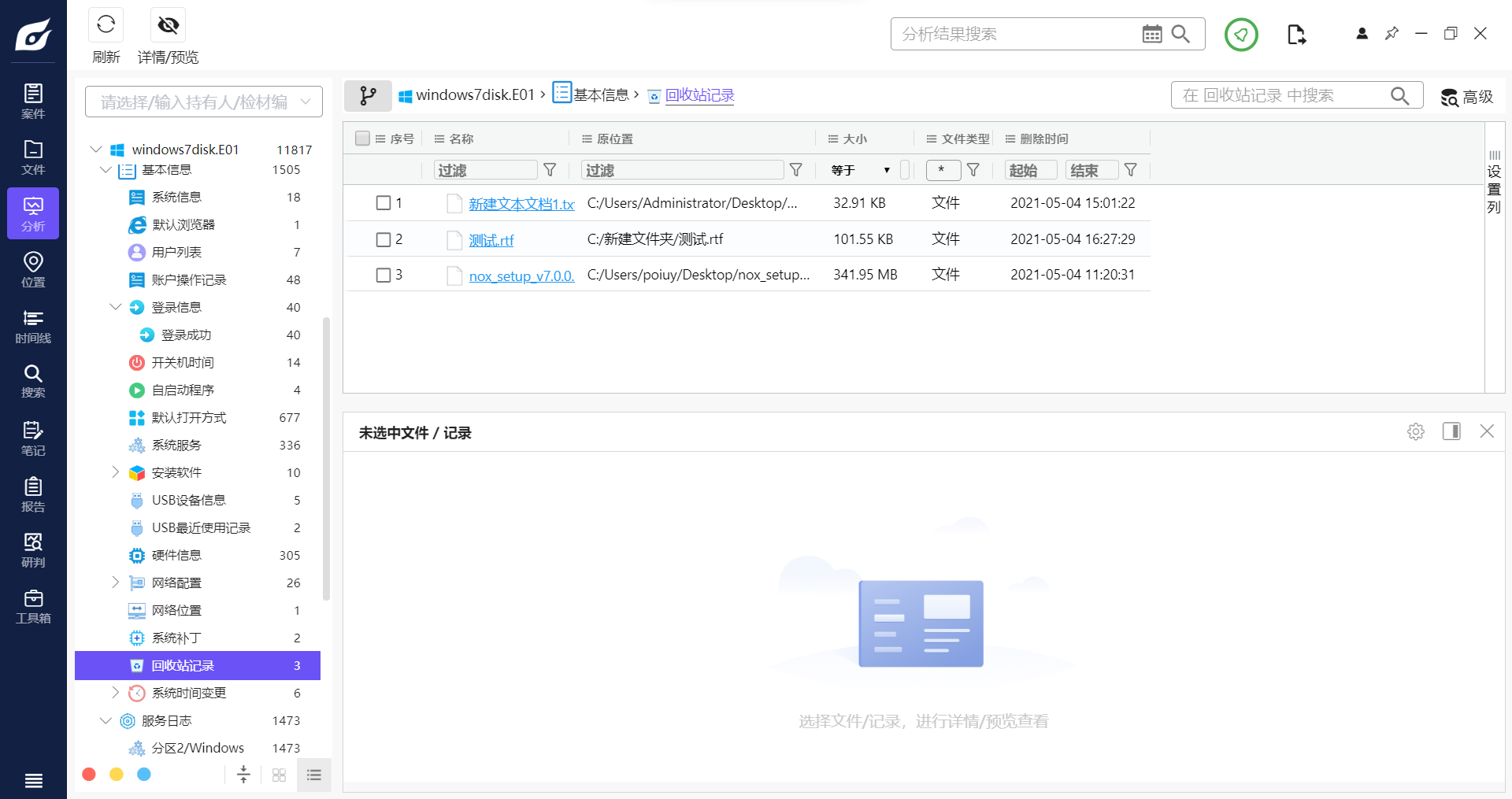The width and height of the screenshot is (1512, 799).
Task: Click 回收站记录 breadcrumb link
Action: pos(699,95)
